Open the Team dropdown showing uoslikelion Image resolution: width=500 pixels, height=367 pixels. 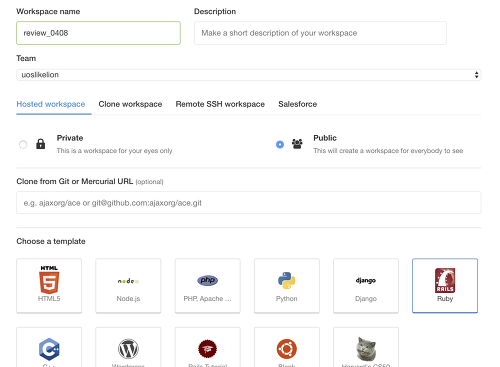click(x=249, y=75)
